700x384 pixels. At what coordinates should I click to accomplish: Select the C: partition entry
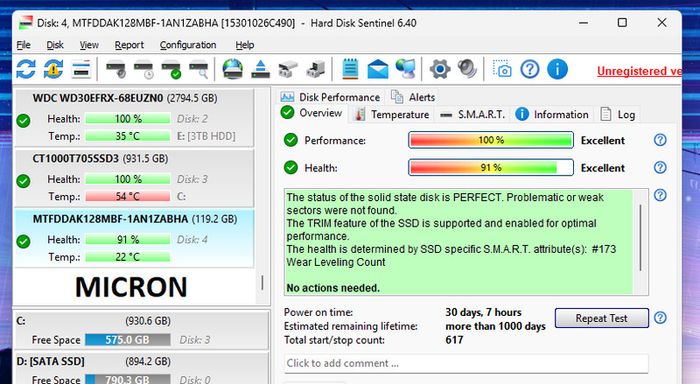(141, 330)
